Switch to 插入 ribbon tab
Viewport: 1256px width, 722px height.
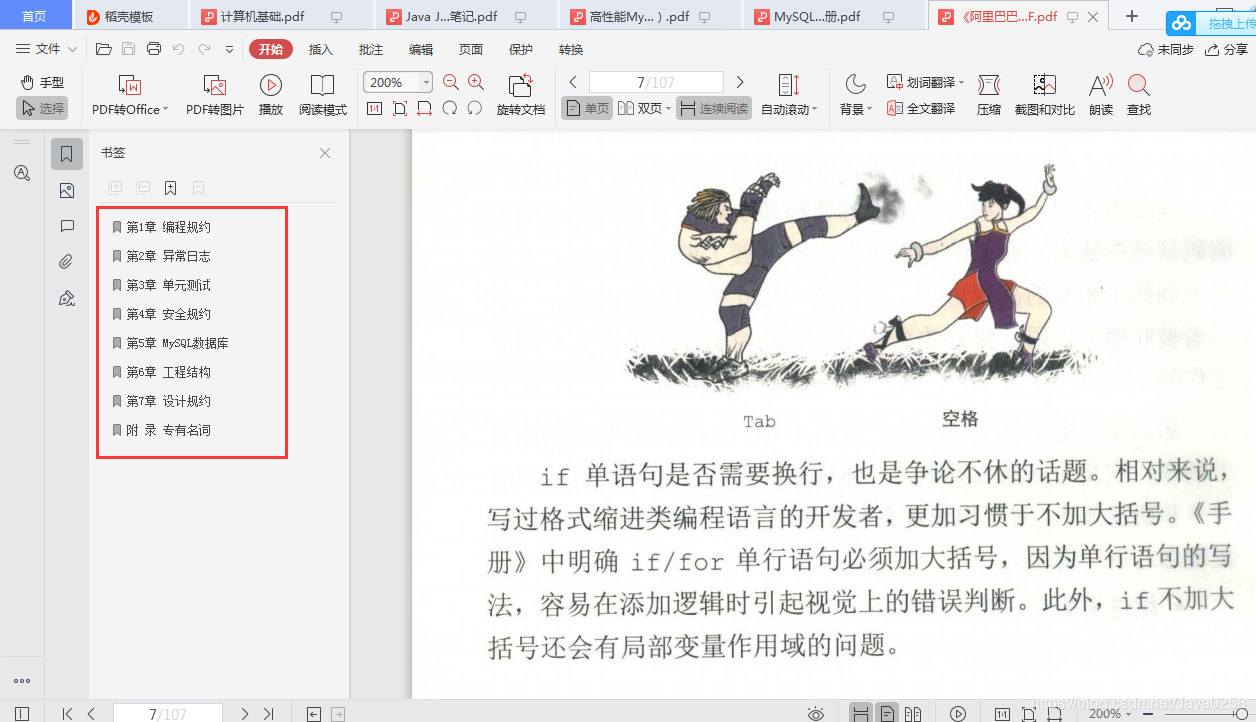pos(321,50)
